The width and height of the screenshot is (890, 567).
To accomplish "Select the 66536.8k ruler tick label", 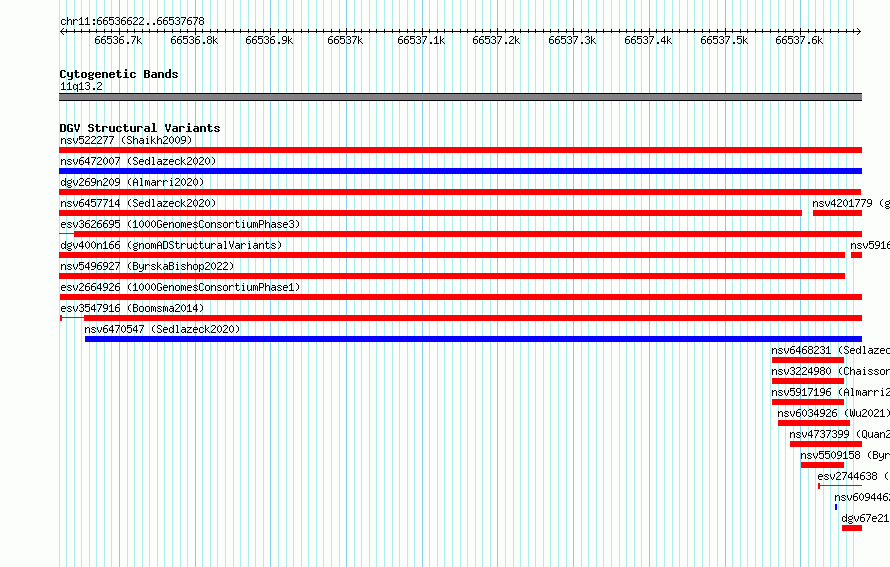I will [194, 40].
